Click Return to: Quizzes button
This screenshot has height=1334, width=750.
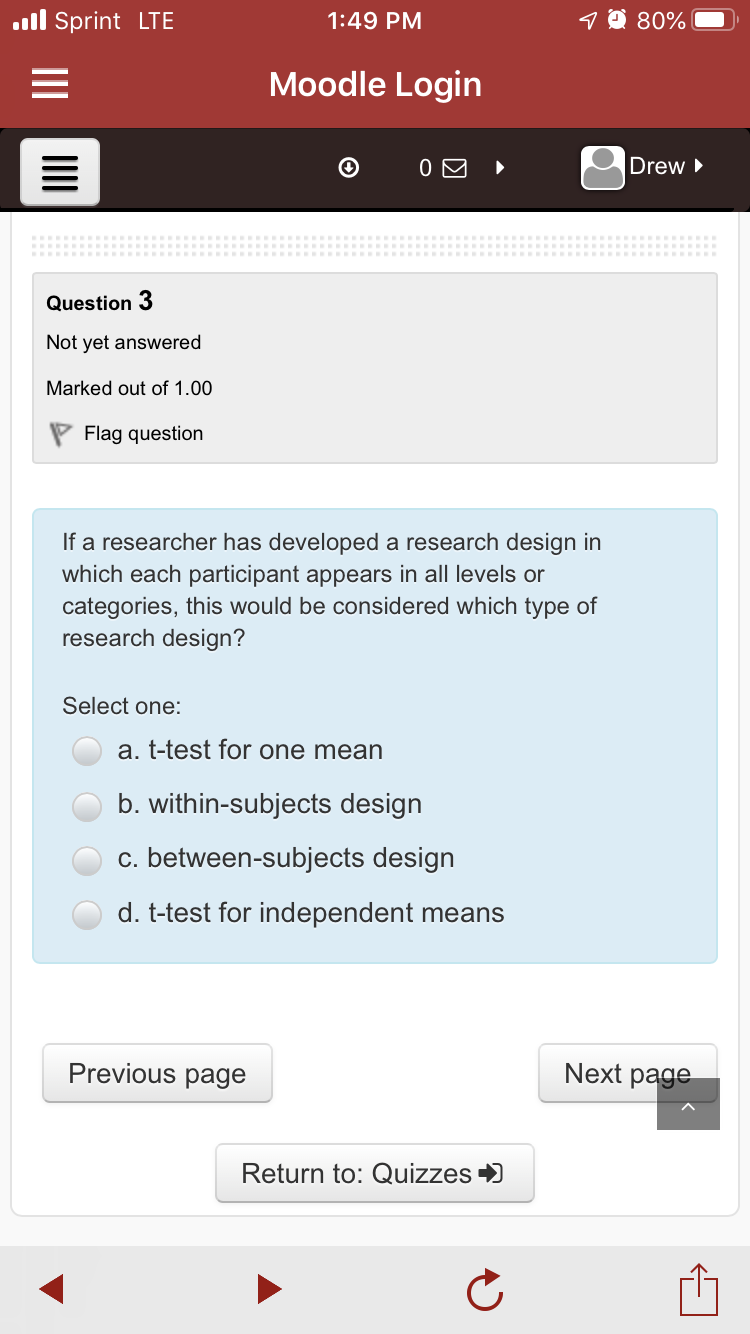pyautogui.click(x=375, y=1173)
